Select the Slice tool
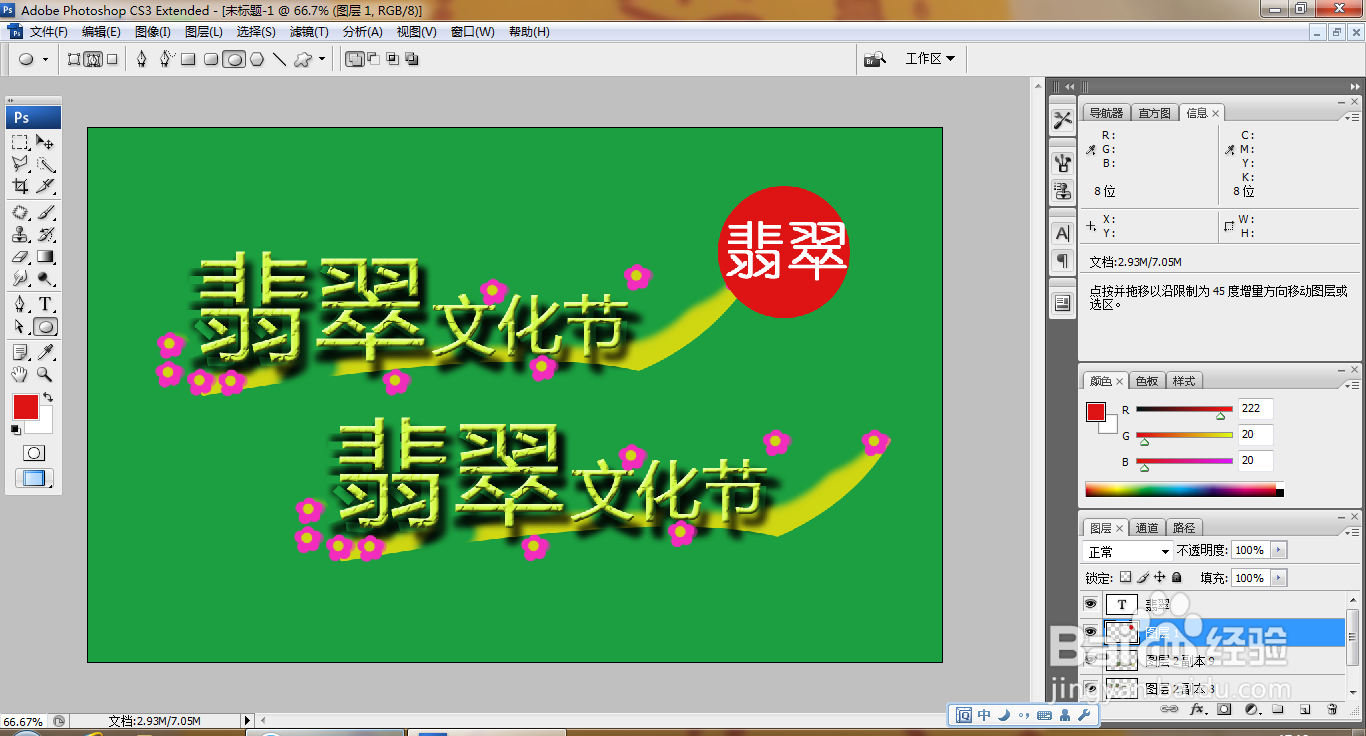 [46, 186]
